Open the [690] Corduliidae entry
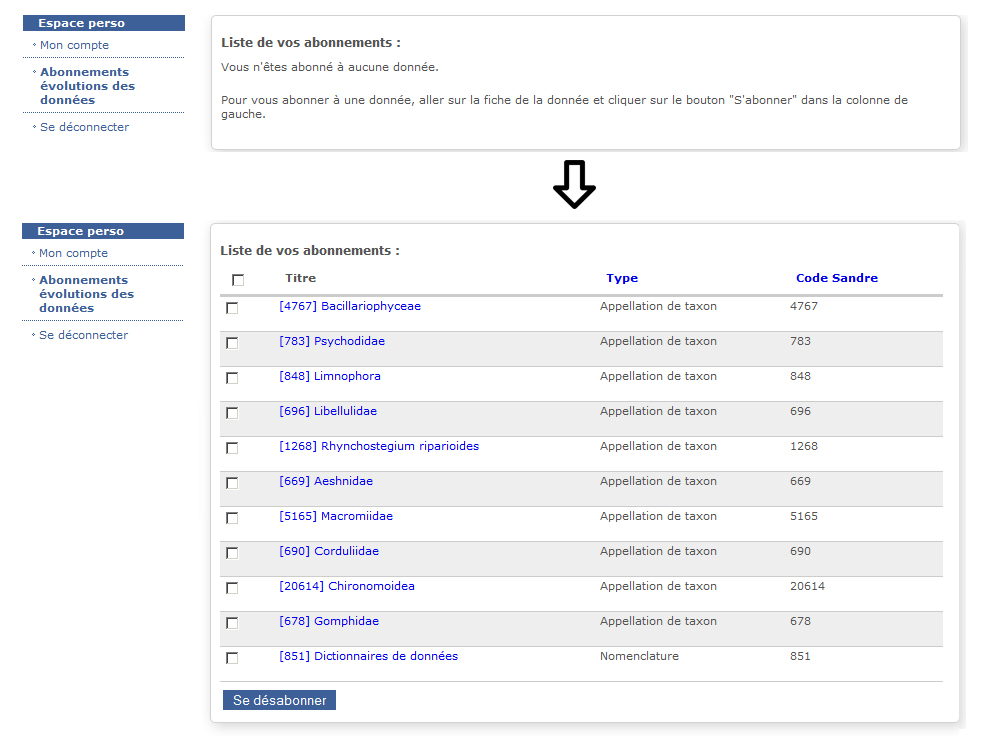Screen dimensions: 991x750 329,551
